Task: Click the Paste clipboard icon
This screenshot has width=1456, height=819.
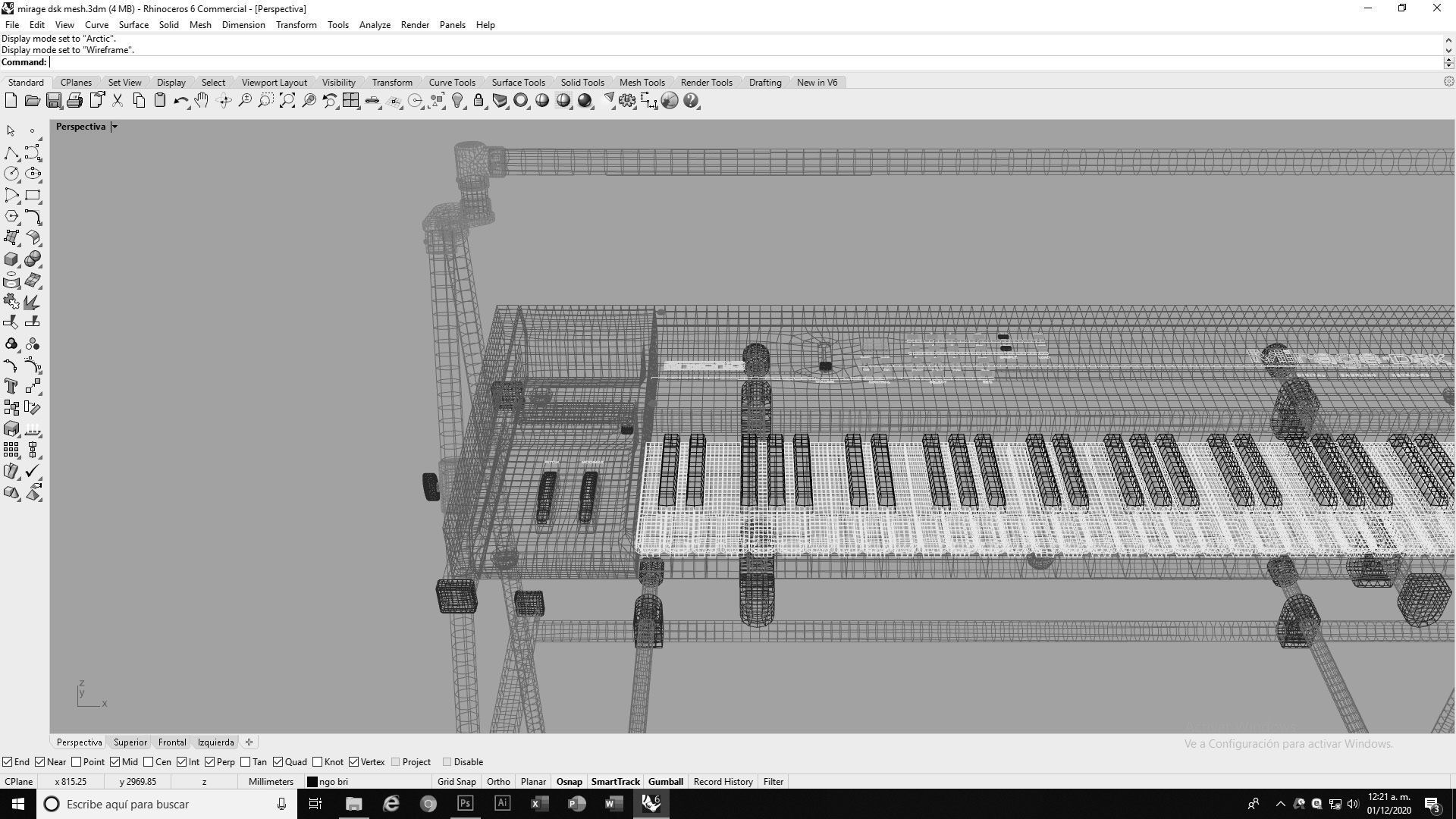Action: (160, 100)
